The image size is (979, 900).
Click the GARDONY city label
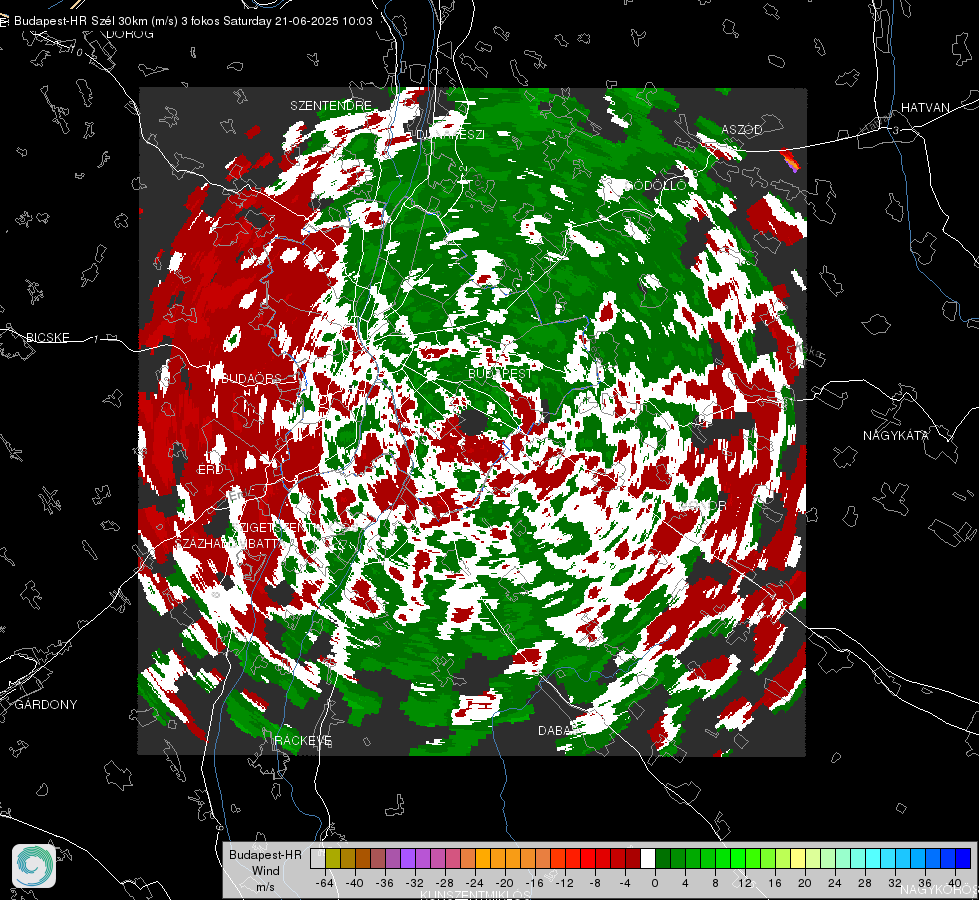click(46, 705)
